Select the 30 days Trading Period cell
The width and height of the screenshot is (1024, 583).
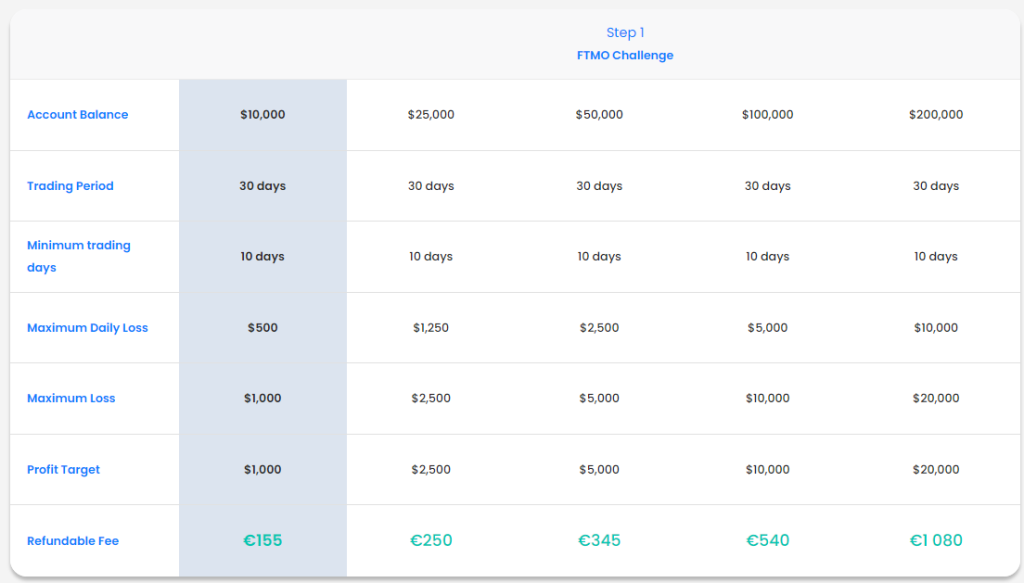(x=431, y=185)
